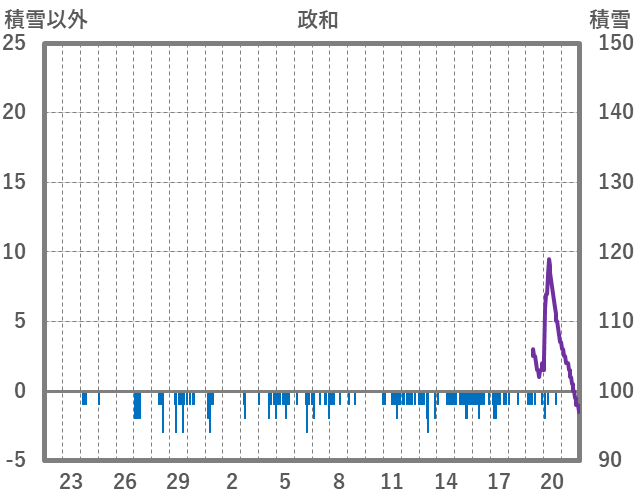Click the left axis tick value 10
Viewport: 636px width, 501px height.
click(14, 251)
